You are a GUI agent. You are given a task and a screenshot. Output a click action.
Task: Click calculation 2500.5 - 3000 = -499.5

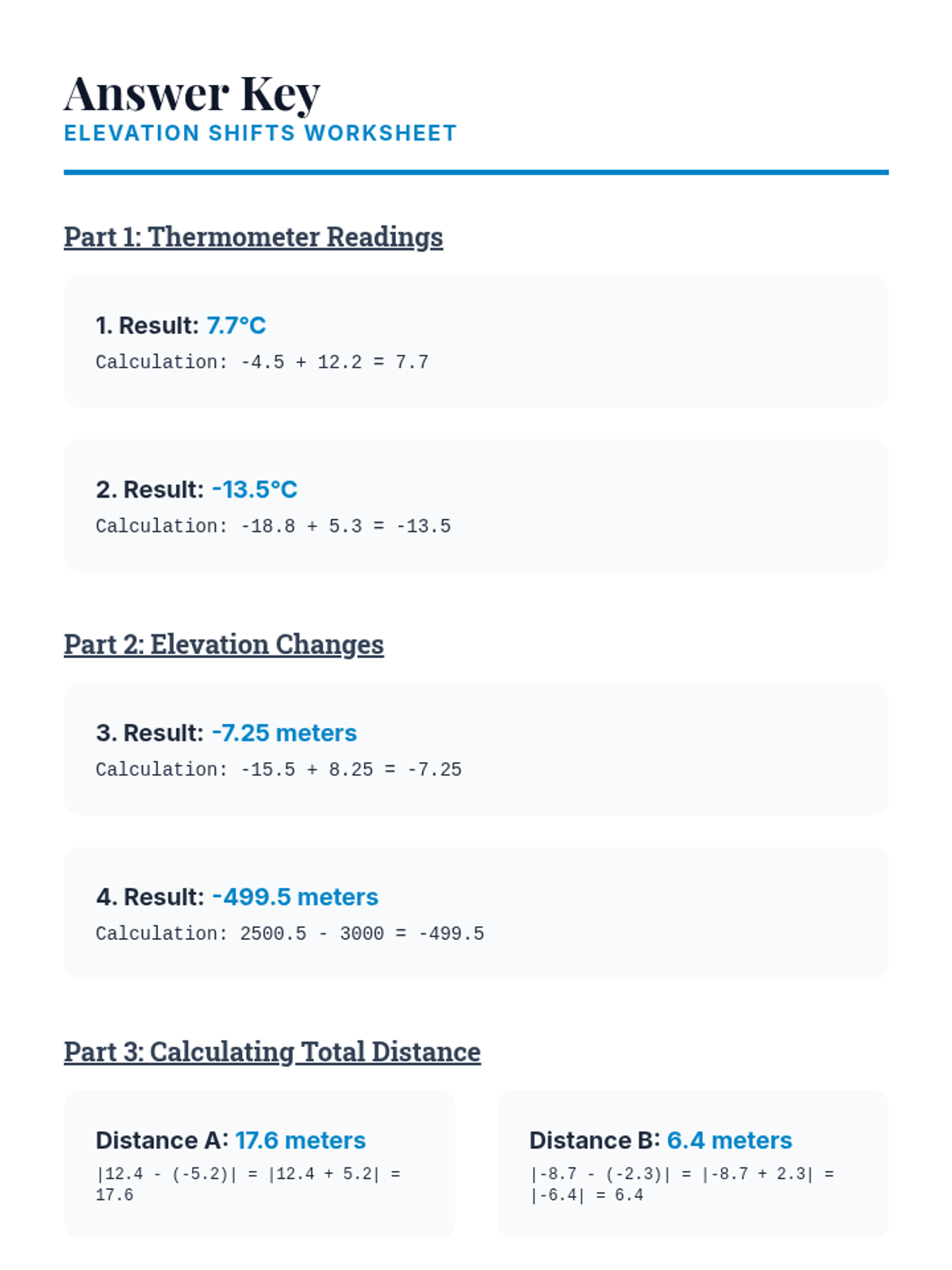tap(290, 933)
